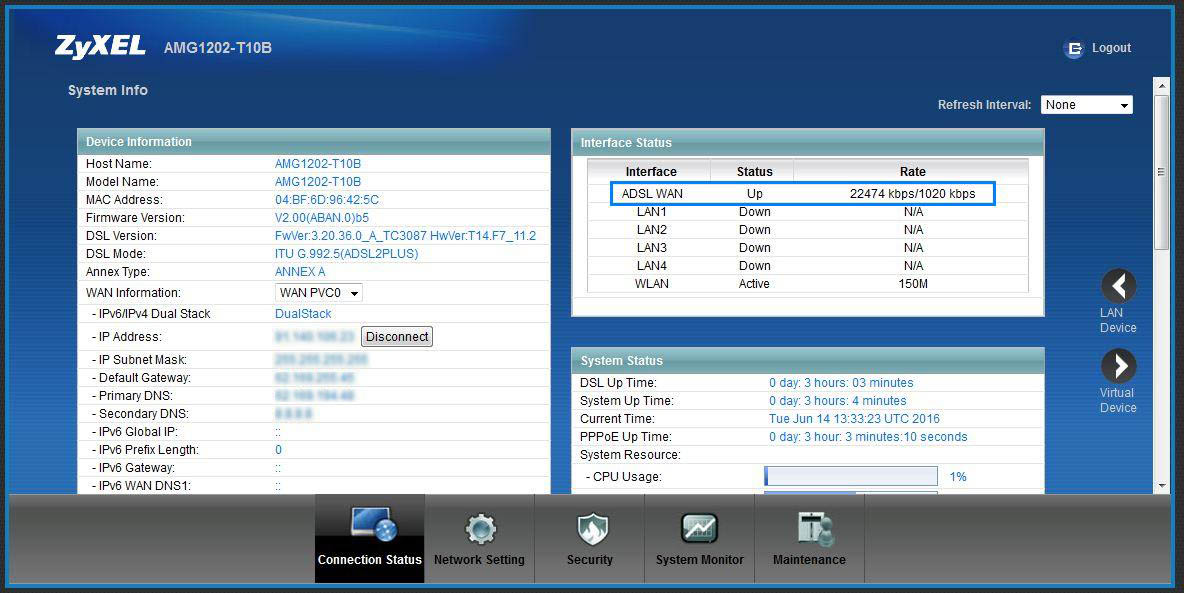Click the vertical scrollbar thumb

point(1163,172)
